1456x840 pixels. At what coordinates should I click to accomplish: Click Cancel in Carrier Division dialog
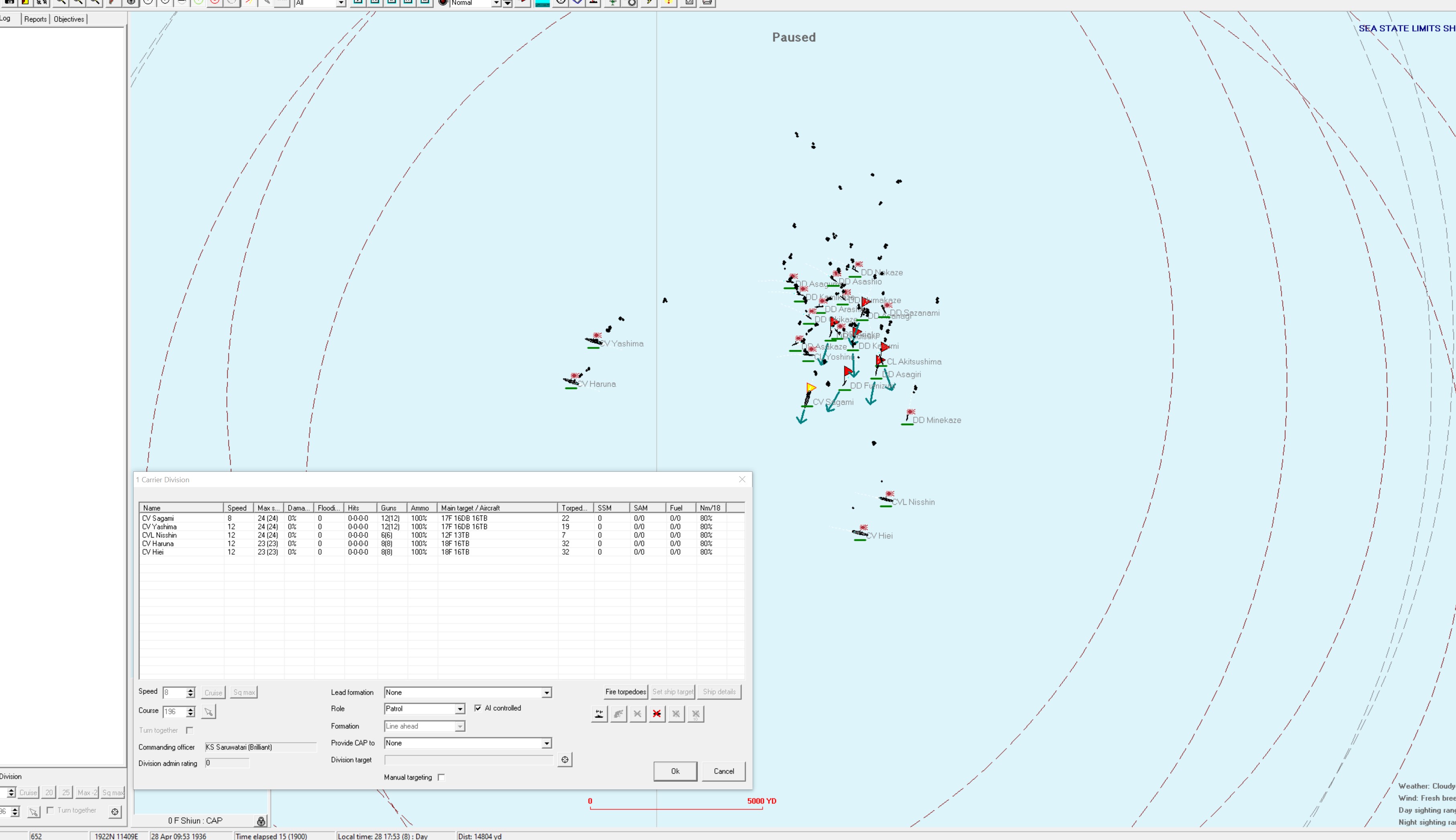pos(724,771)
